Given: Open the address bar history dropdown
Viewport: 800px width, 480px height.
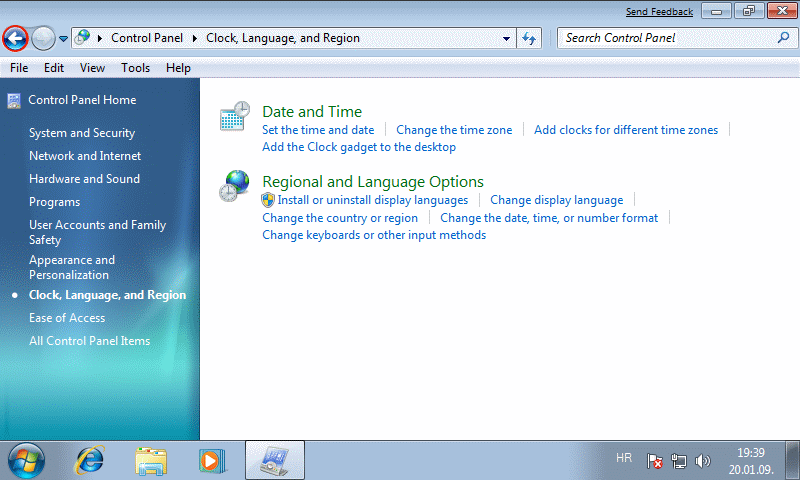Looking at the screenshot, I should click(x=506, y=38).
